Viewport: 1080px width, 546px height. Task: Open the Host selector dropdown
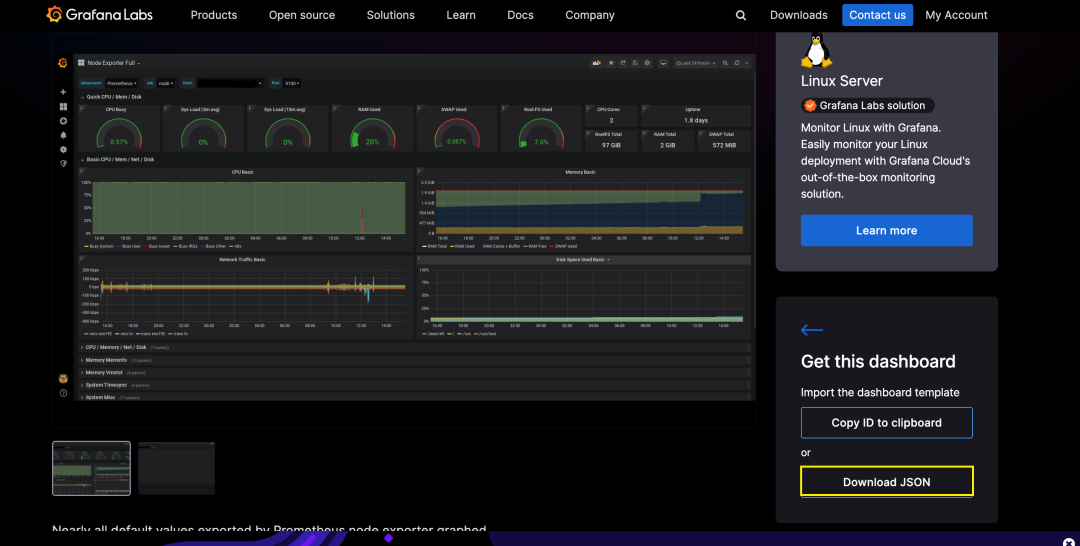point(230,83)
